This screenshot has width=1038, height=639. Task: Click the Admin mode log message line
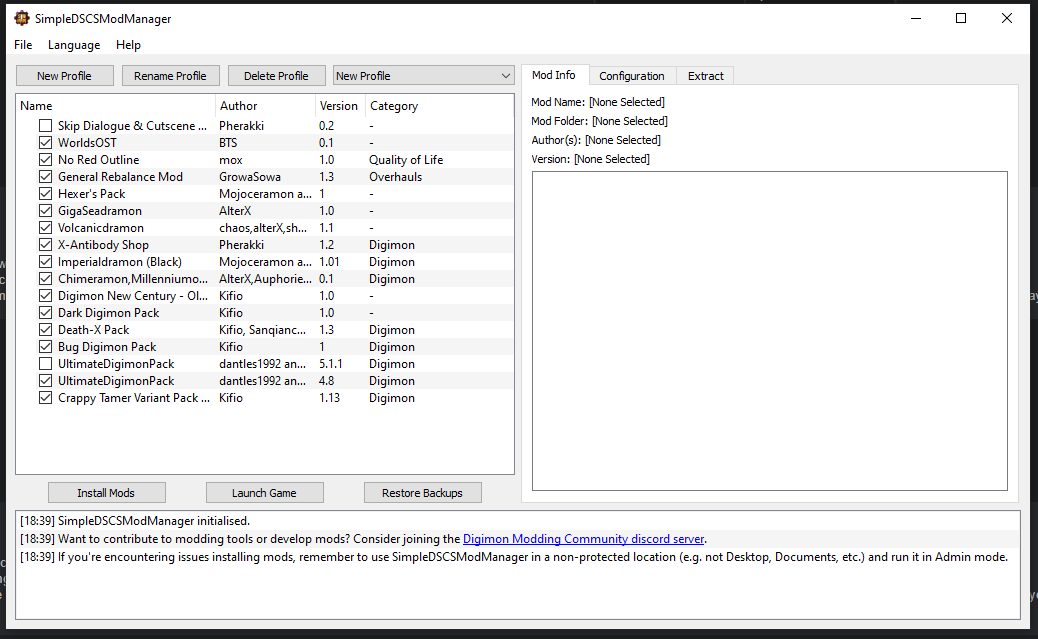pyautogui.click(x=514, y=557)
